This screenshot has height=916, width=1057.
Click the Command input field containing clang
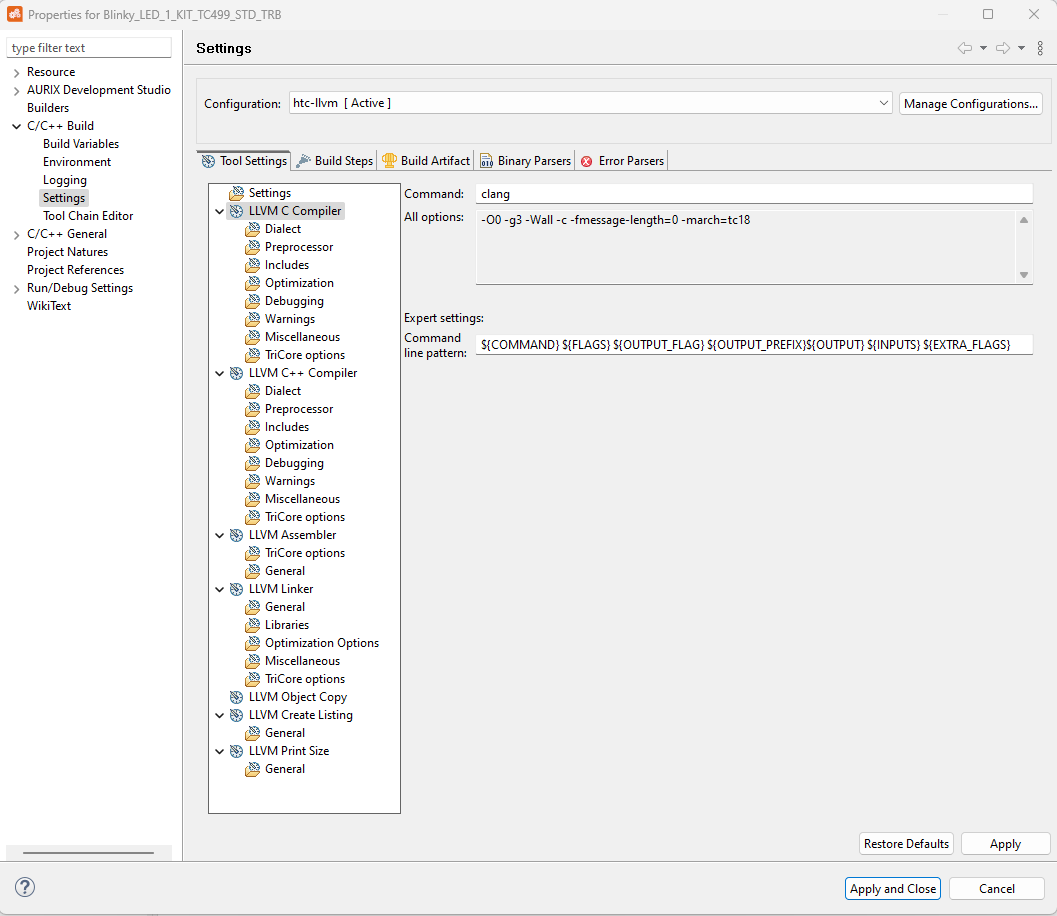[x=754, y=194]
